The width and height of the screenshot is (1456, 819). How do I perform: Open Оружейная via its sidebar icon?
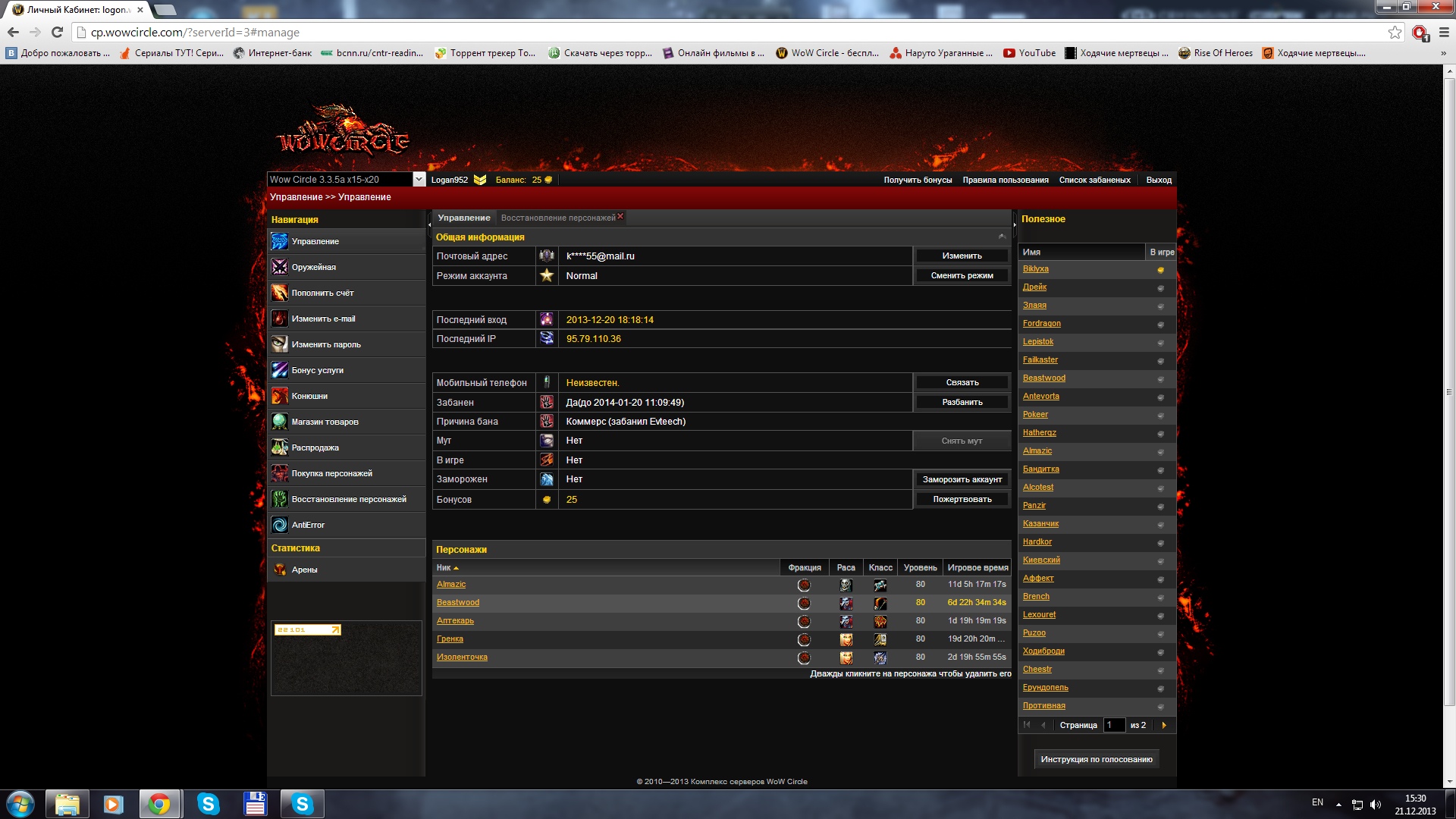pos(279,267)
